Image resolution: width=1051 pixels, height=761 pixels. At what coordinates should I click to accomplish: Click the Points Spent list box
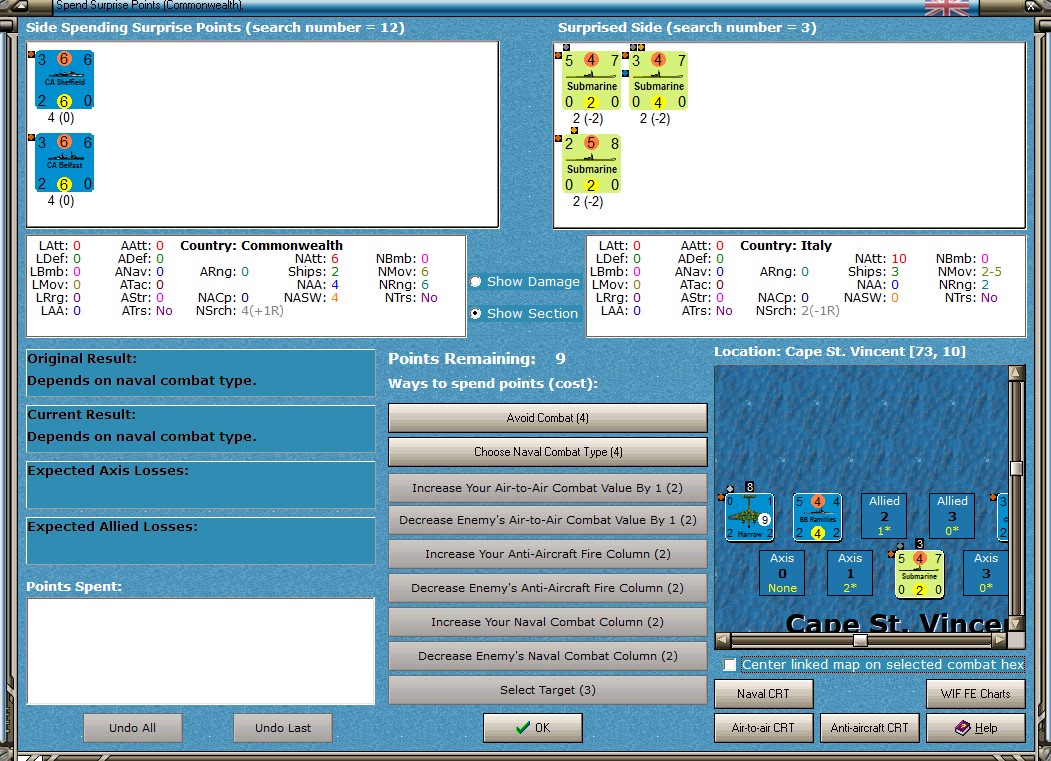coord(200,651)
